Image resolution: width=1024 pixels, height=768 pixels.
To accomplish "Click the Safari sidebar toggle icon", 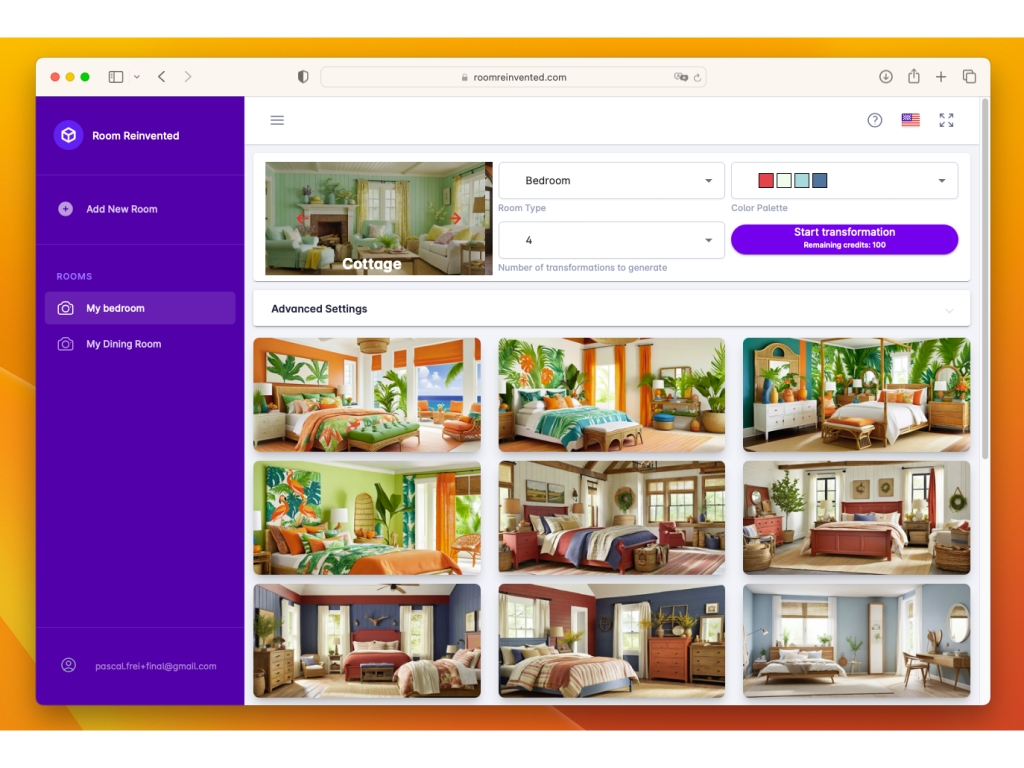I will 116,77.
